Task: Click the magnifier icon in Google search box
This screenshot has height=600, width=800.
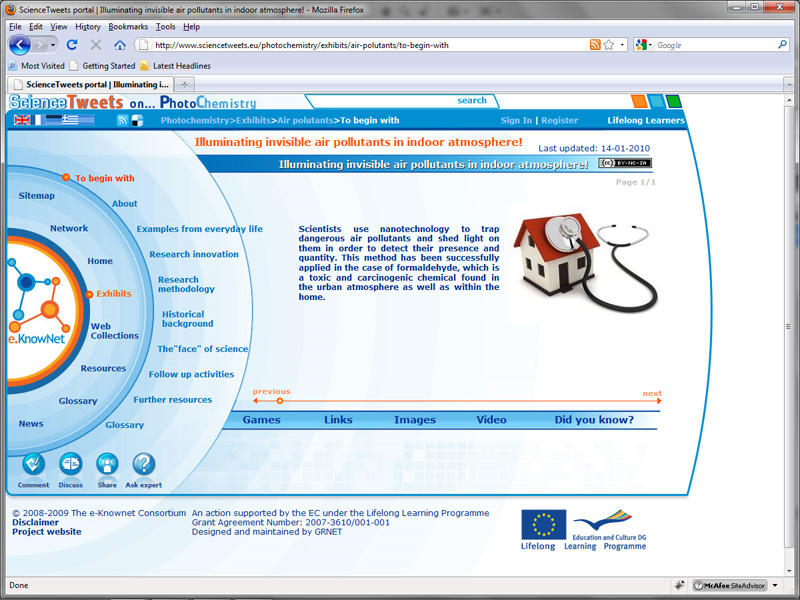Action: 782,45
